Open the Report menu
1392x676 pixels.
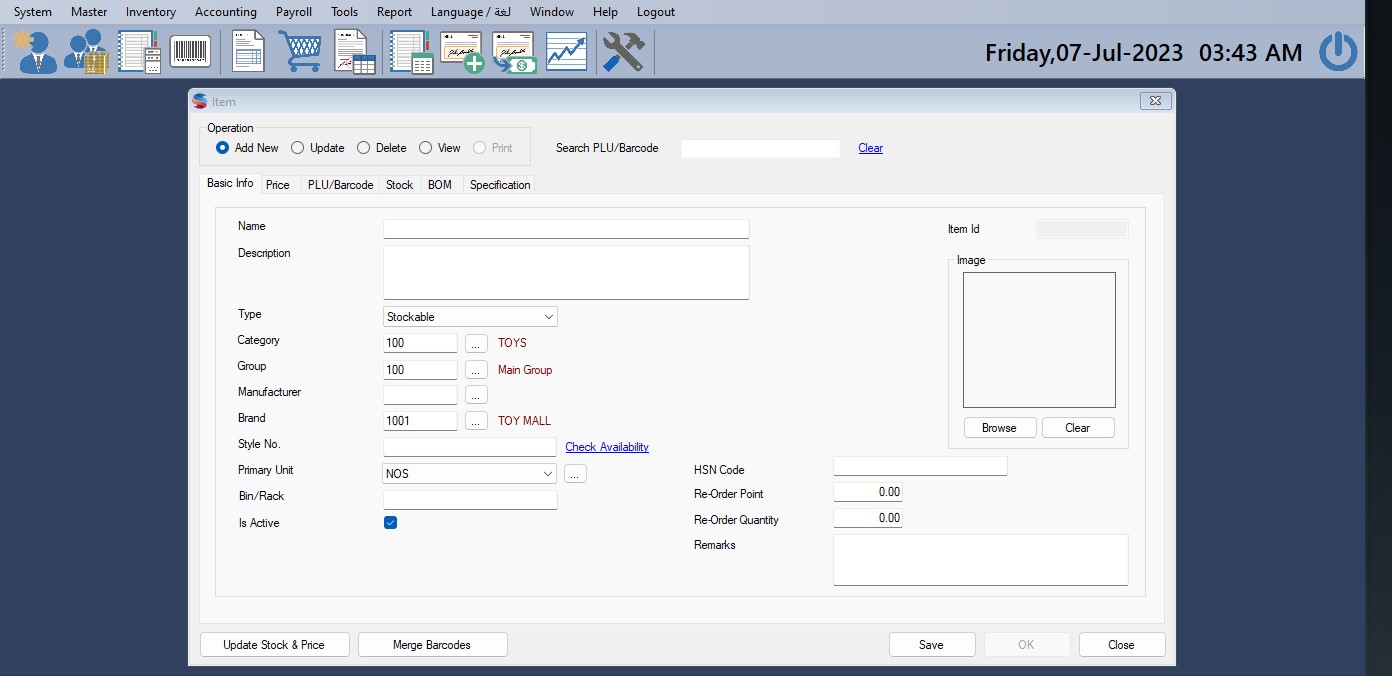pyautogui.click(x=395, y=12)
